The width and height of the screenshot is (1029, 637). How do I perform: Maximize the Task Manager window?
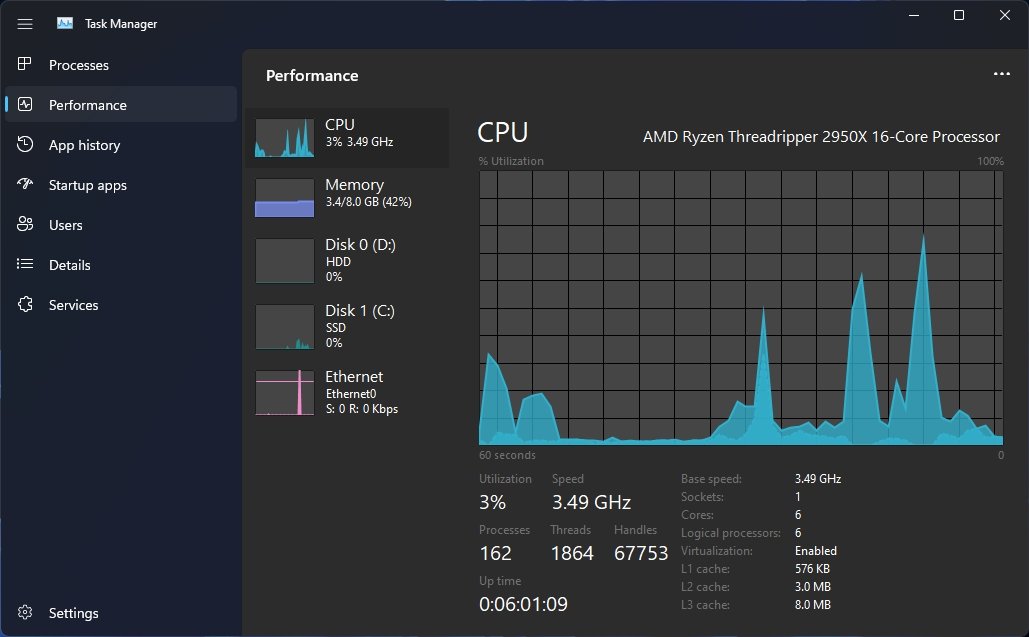click(x=959, y=15)
